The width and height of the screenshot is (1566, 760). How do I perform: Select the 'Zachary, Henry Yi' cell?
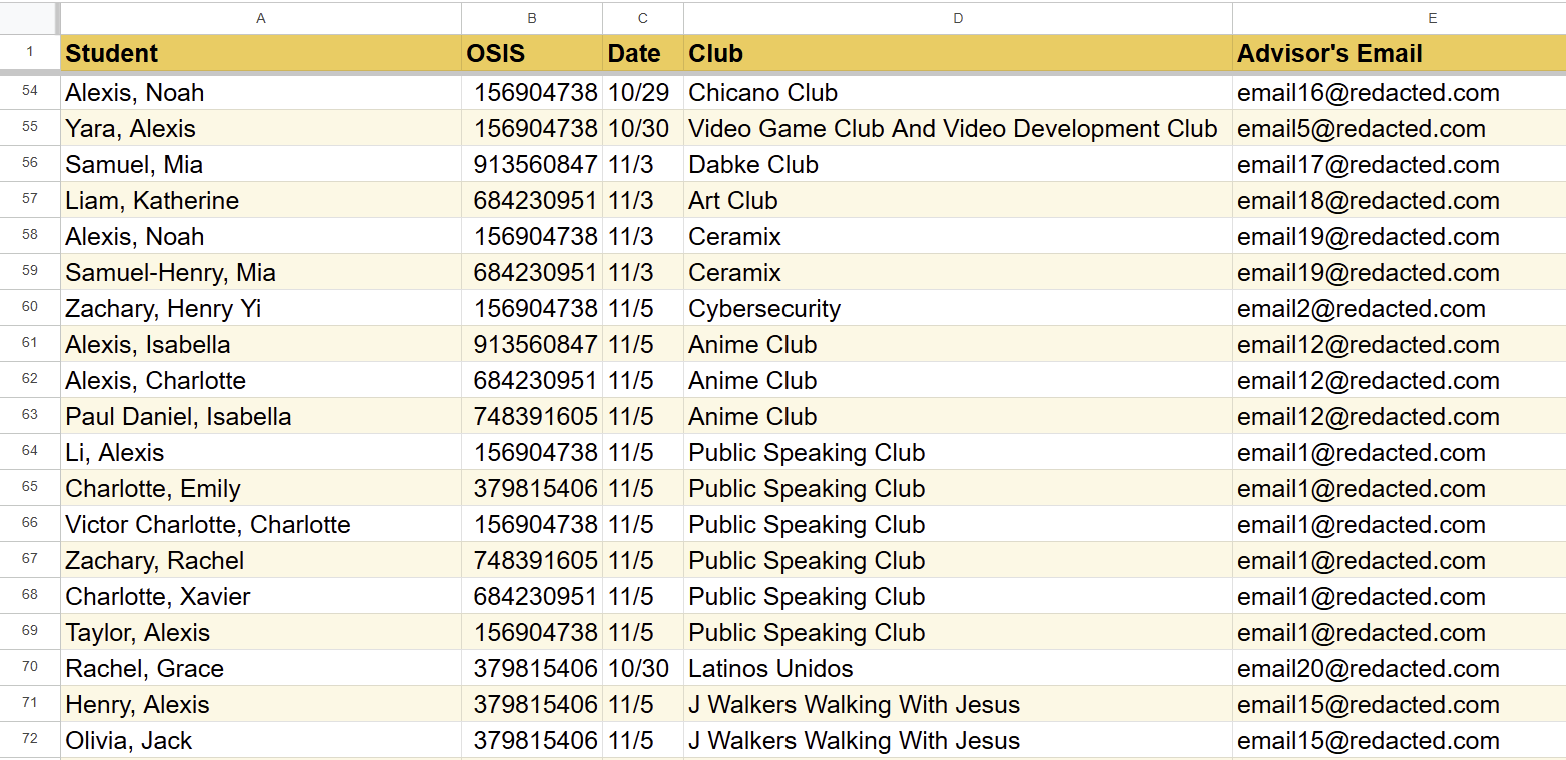click(261, 308)
